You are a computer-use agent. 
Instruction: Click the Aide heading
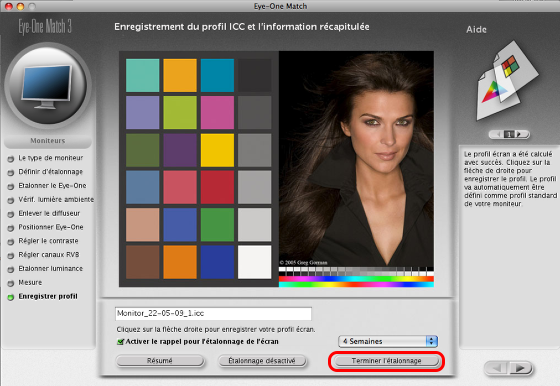tap(476, 29)
